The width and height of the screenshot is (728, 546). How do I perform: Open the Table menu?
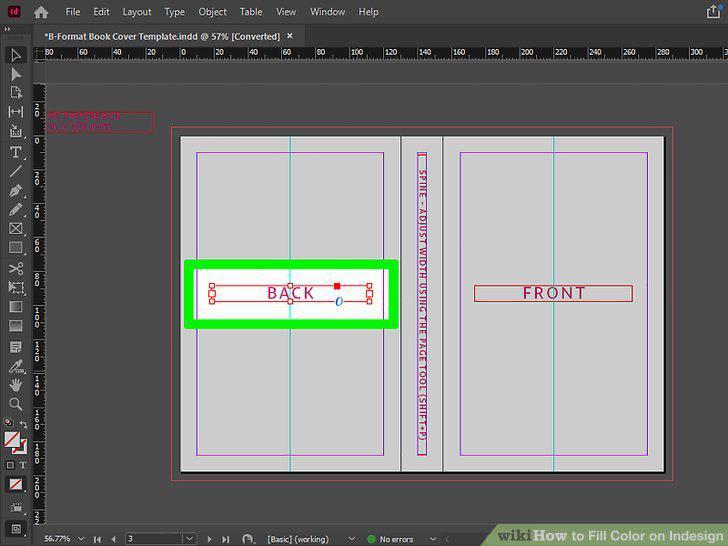(251, 12)
